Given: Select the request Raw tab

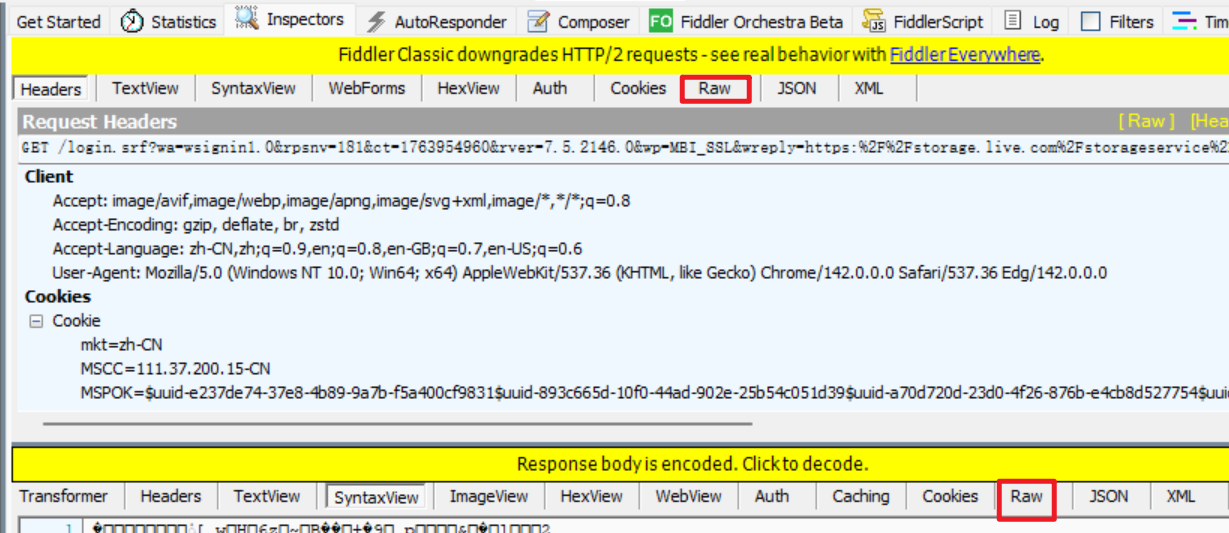Looking at the screenshot, I should point(715,88).
